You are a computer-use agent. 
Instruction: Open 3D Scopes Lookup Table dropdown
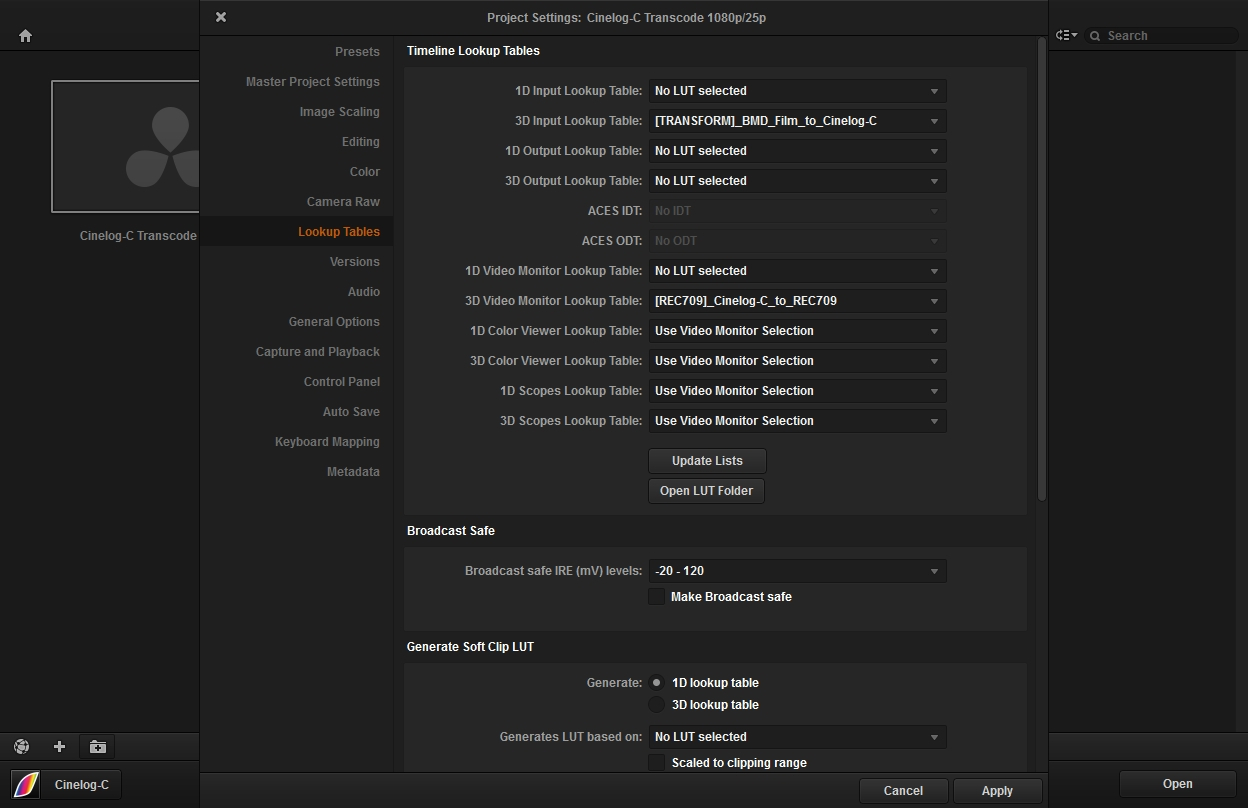point(797,421)
